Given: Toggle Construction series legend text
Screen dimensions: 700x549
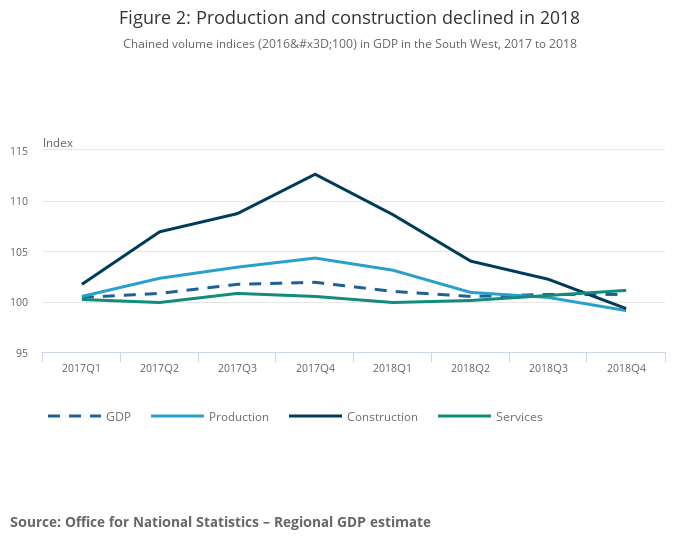Looking at the screenshot, I should 382,416.
